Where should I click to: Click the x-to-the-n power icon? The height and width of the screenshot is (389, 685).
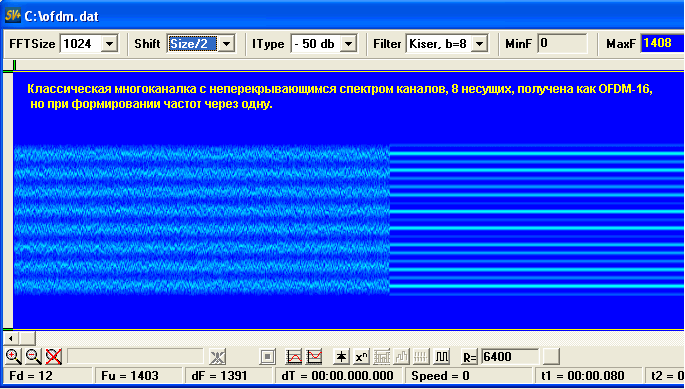coord(361,357)
